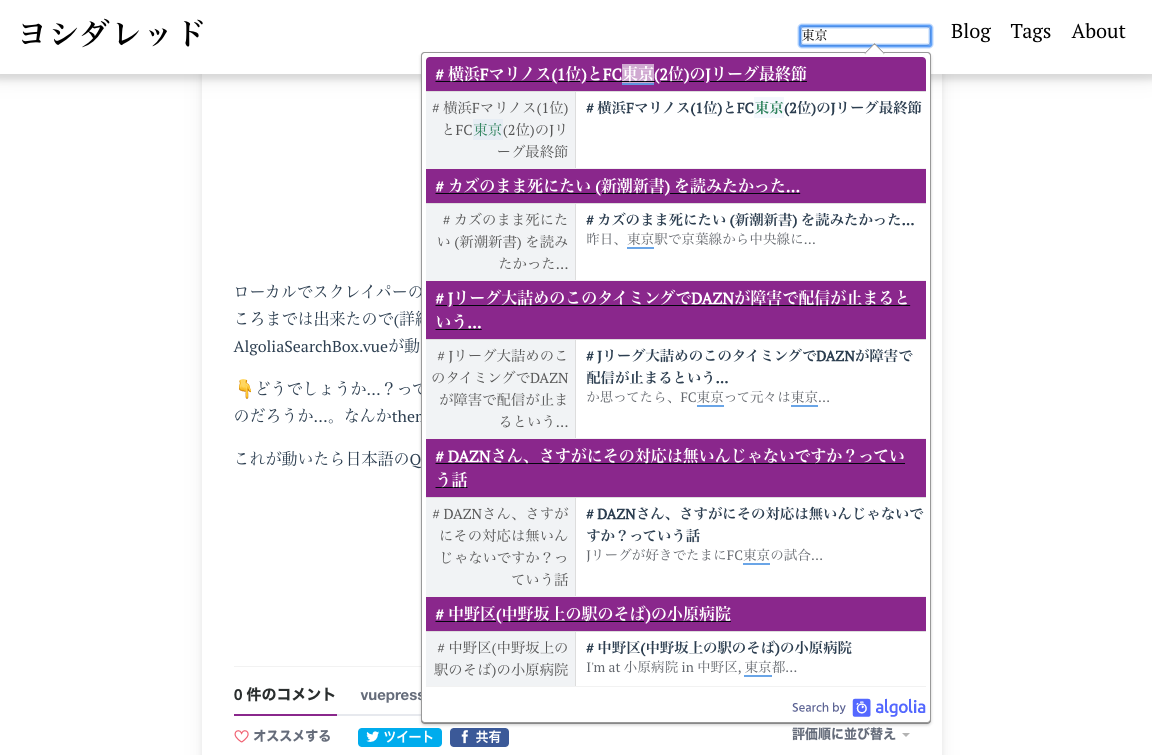Open the About nav link
Image resolution: width=1152 pixels, height=755 pixels.
[1098, 32]
